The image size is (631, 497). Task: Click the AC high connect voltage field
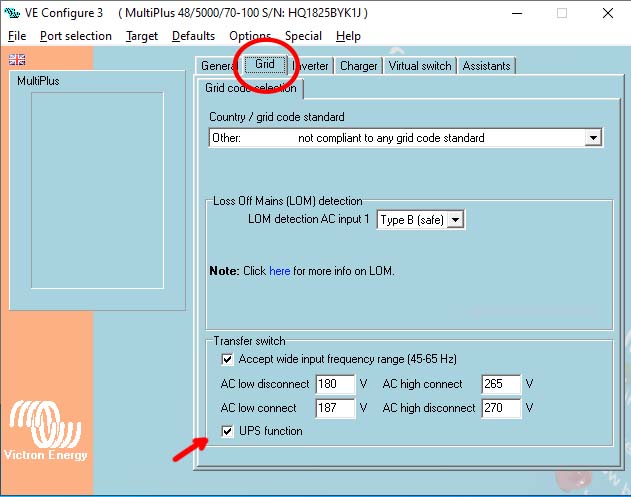(x=500, y=384)
